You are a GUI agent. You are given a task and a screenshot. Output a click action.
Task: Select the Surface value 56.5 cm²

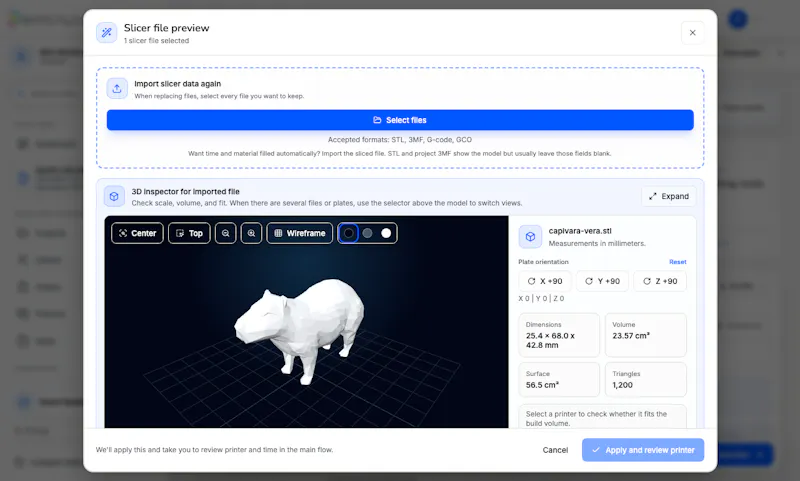click(x=542, y=385)
